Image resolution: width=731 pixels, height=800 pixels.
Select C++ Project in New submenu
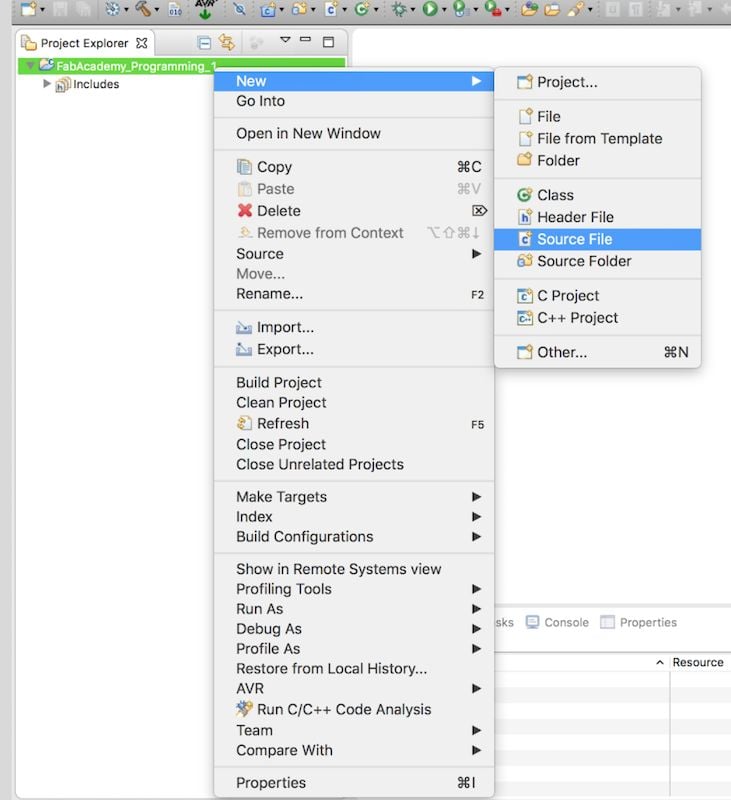coord(597,318)
